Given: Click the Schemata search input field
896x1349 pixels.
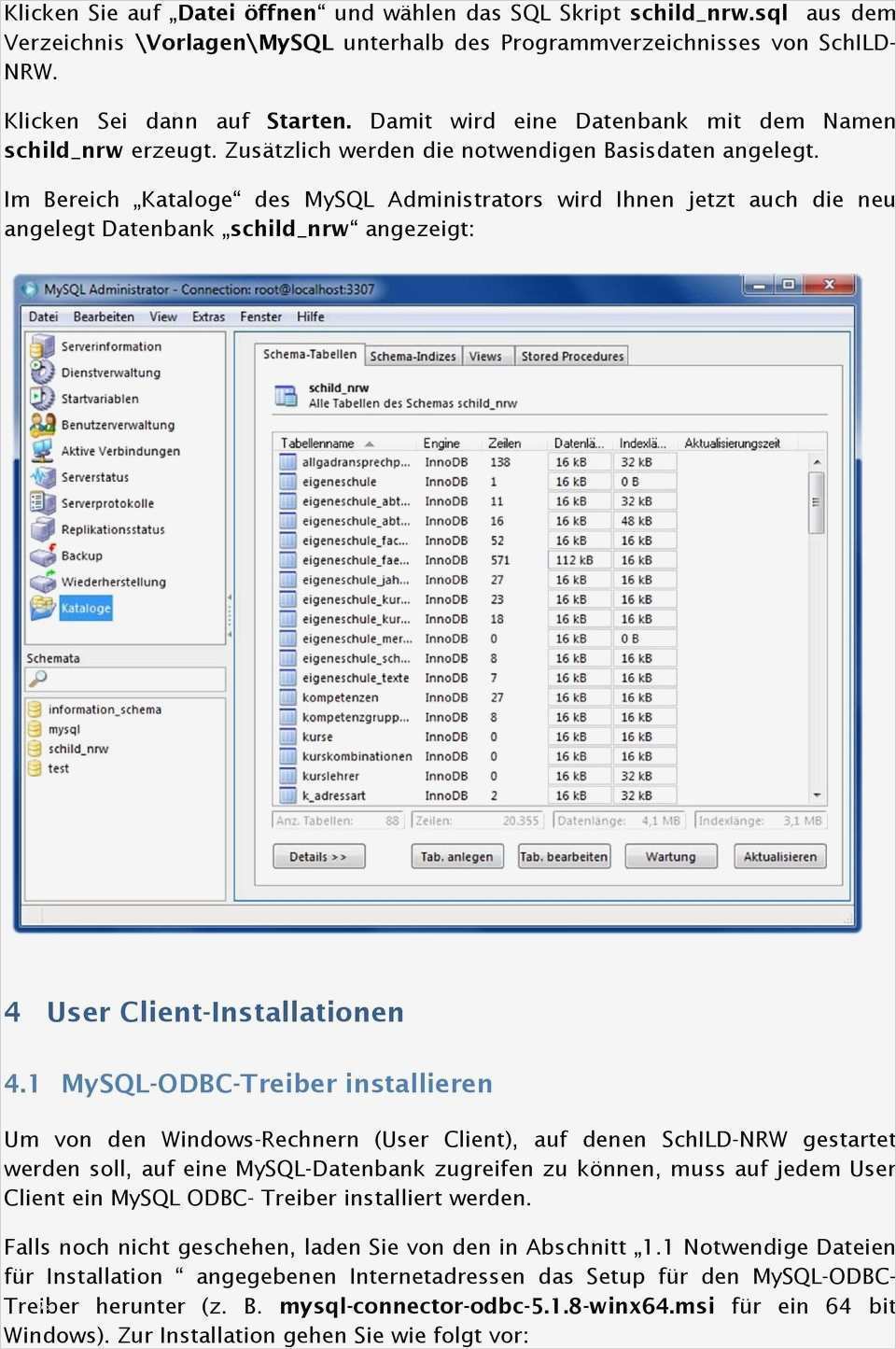Looking at the screenshot, I should tap(125, 679).
